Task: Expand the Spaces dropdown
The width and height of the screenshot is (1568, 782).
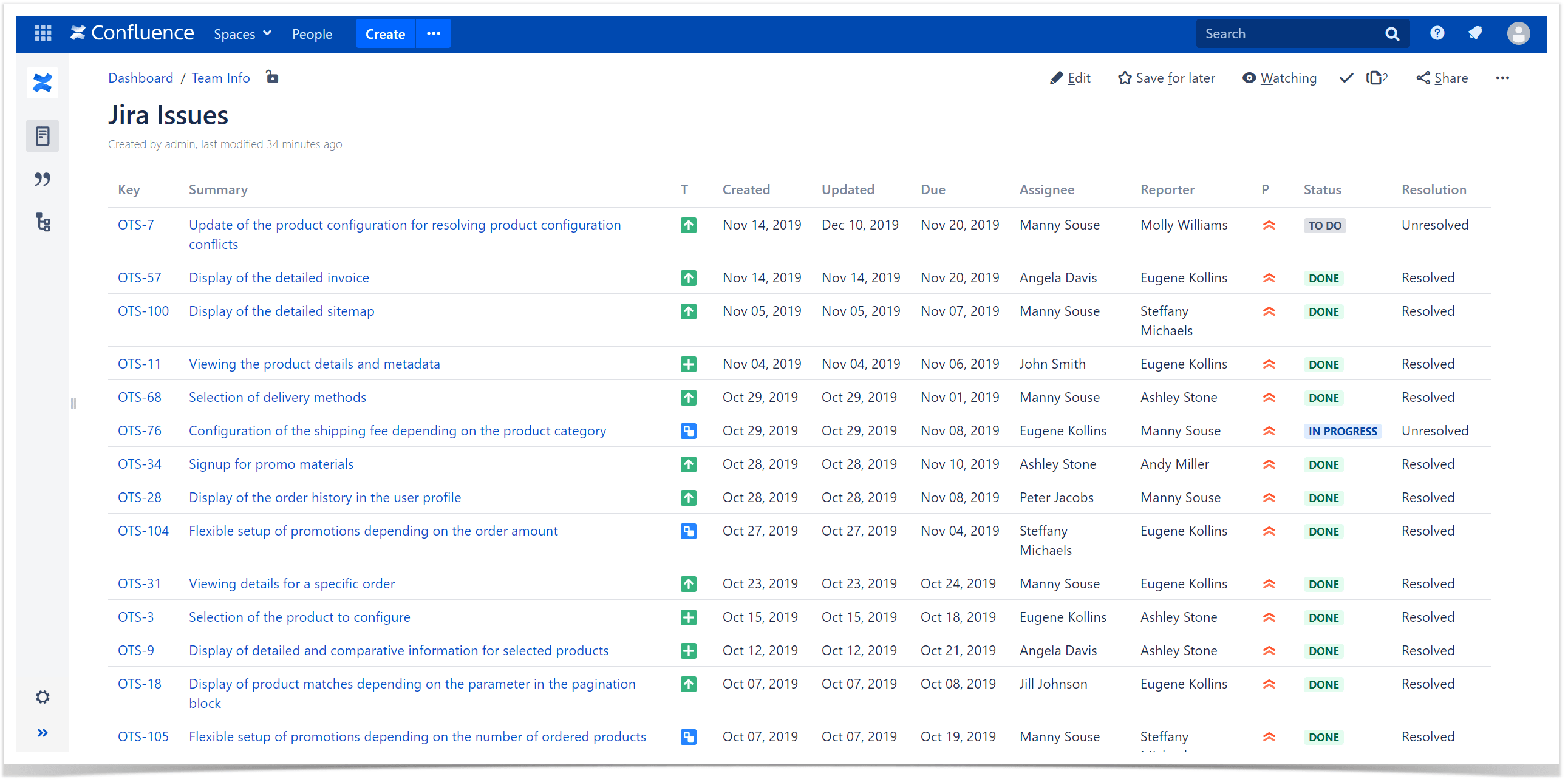Action: [242, 34]
